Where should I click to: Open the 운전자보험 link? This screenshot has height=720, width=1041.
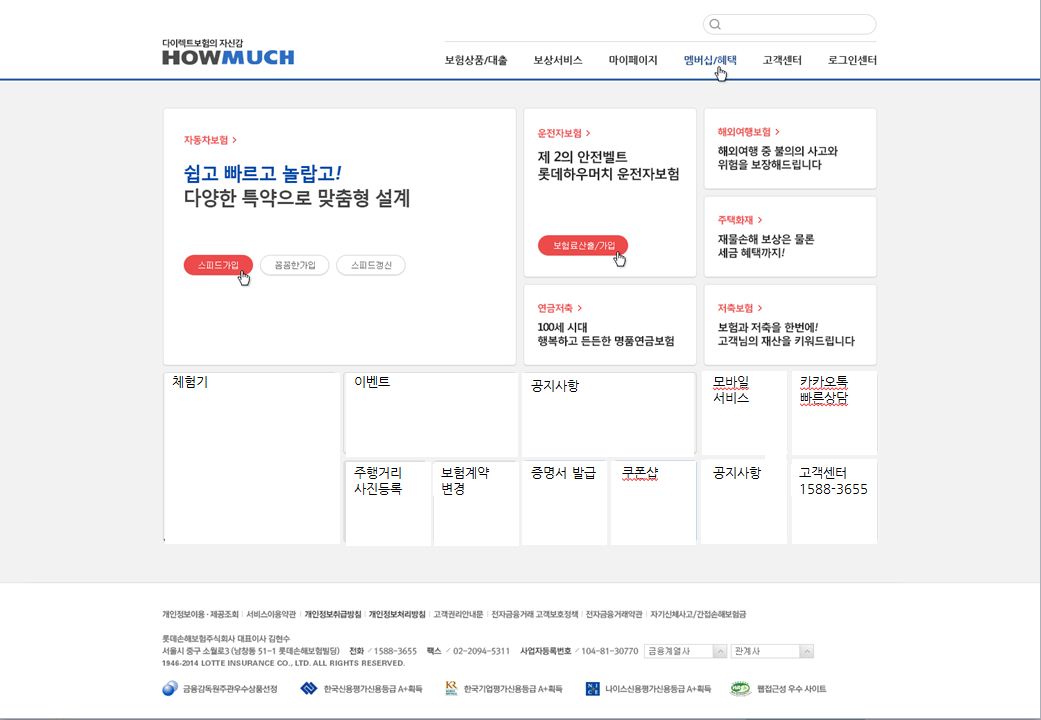tap(564, 134)
